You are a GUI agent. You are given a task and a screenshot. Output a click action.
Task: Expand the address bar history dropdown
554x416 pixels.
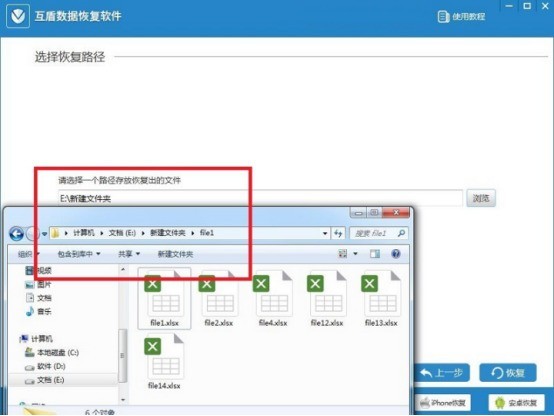pyautogui.click(x=324, y=233)
